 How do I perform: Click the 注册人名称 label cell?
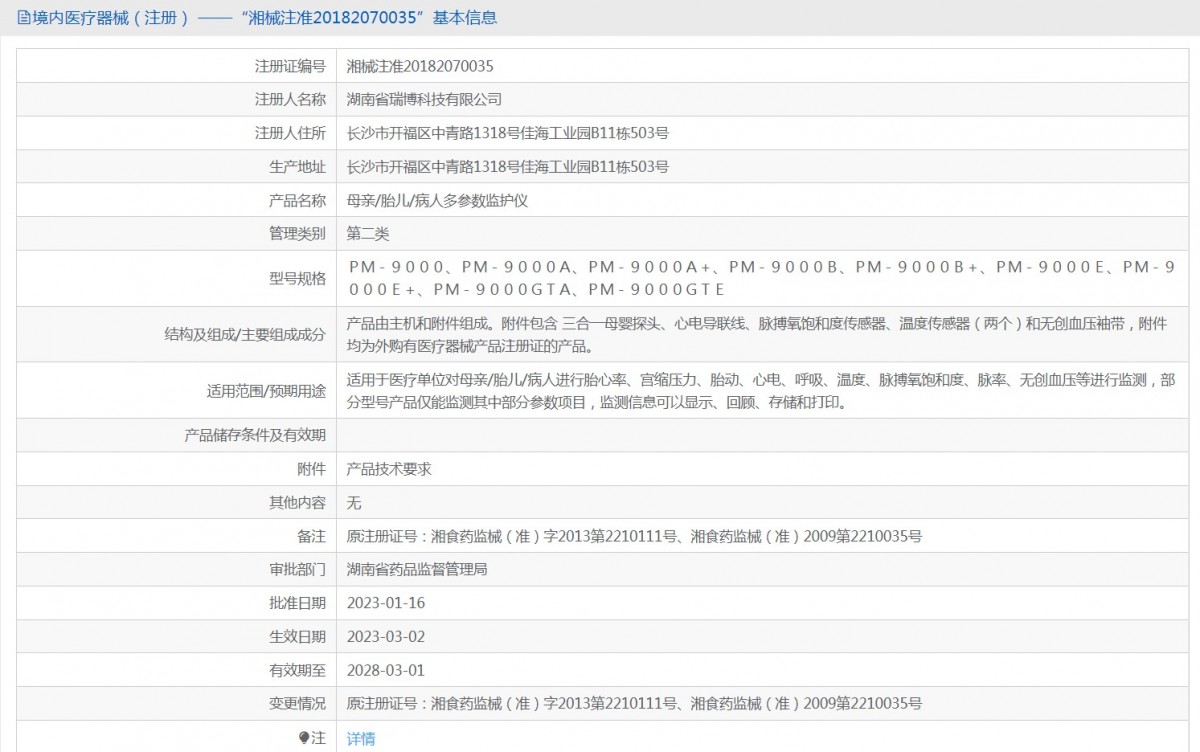[x=177, y=99]
